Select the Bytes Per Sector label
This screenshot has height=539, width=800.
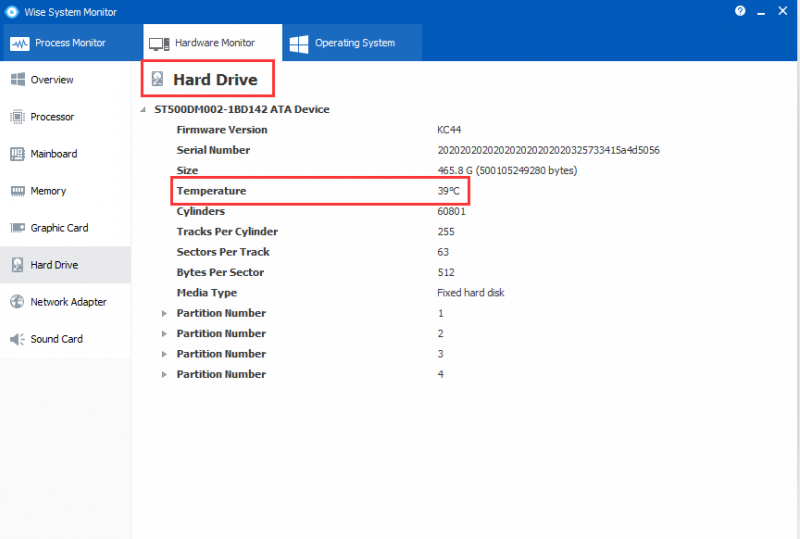coord(220,273)
